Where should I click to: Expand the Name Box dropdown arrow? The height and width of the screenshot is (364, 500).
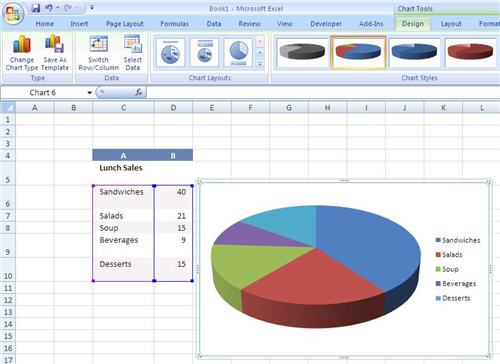(89, 93)
